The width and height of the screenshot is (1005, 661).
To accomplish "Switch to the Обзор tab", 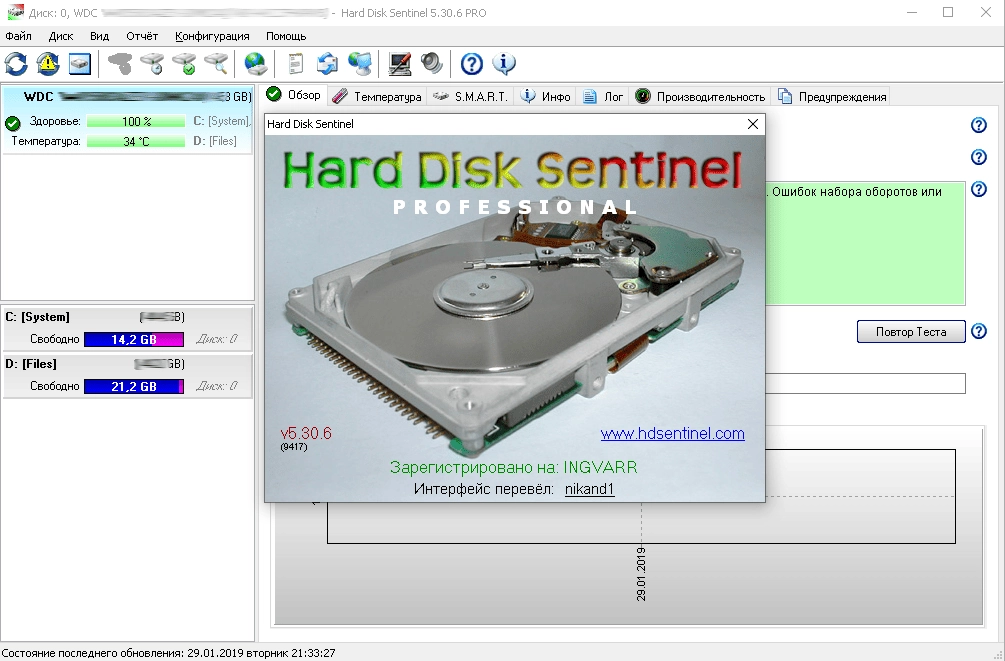I will click(294, 95).
